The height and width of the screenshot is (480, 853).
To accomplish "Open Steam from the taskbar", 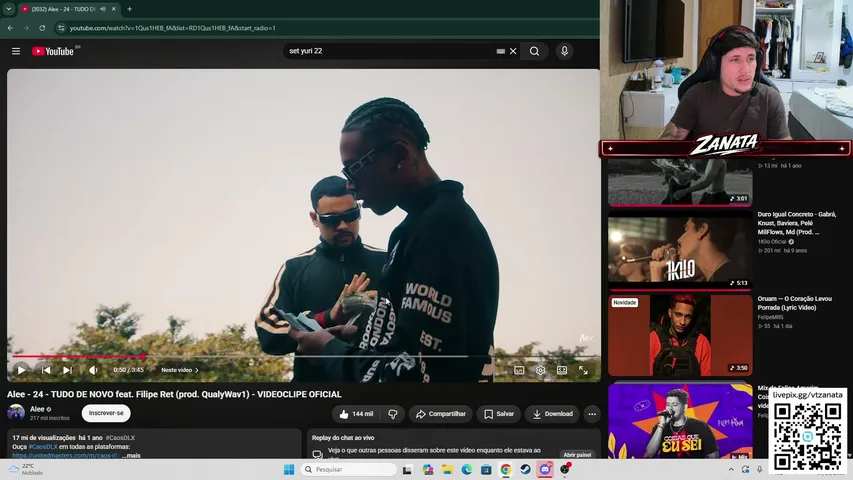I will [x=526, y=470].
